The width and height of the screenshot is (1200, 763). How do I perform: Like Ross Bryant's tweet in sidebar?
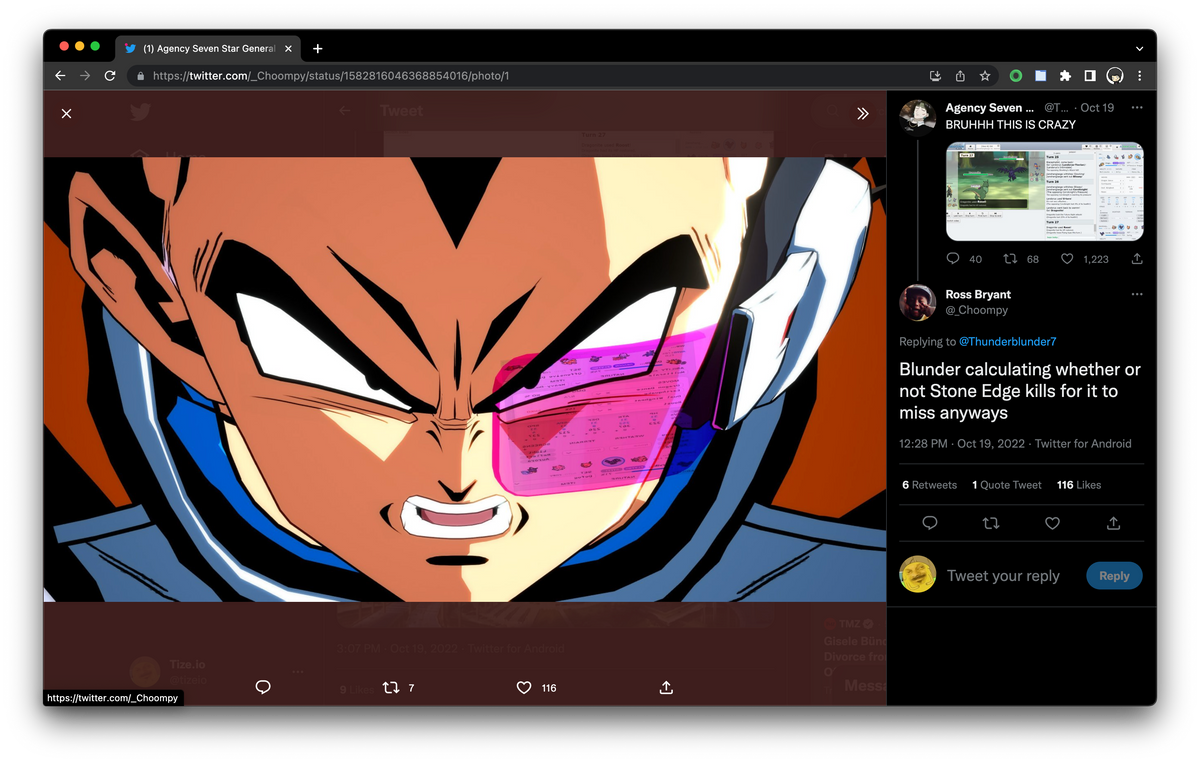pos(1052,523)
